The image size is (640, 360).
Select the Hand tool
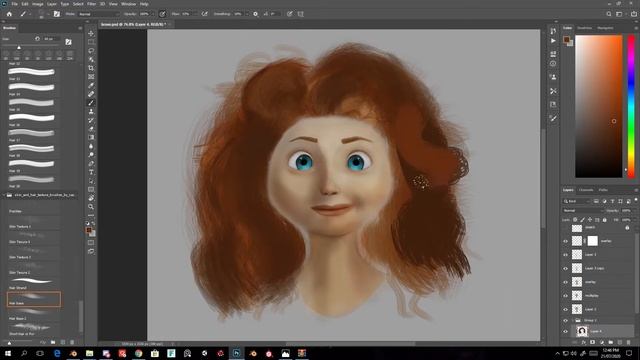click(91, 198)
